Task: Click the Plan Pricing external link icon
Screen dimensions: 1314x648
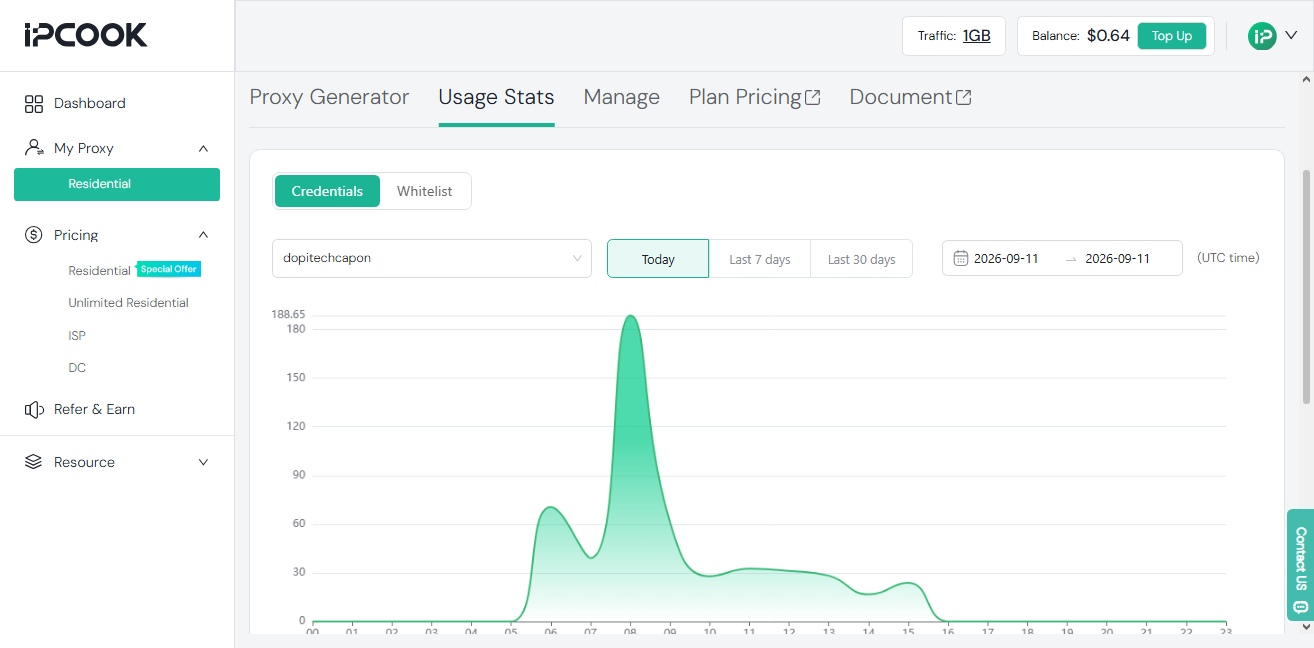Action: coord(813,97)
